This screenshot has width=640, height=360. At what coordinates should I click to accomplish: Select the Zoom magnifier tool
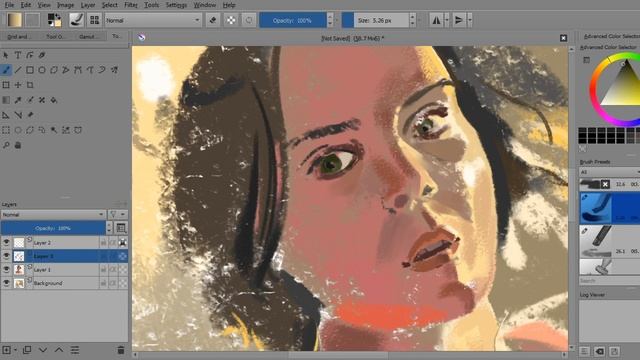tap(6, 145)
